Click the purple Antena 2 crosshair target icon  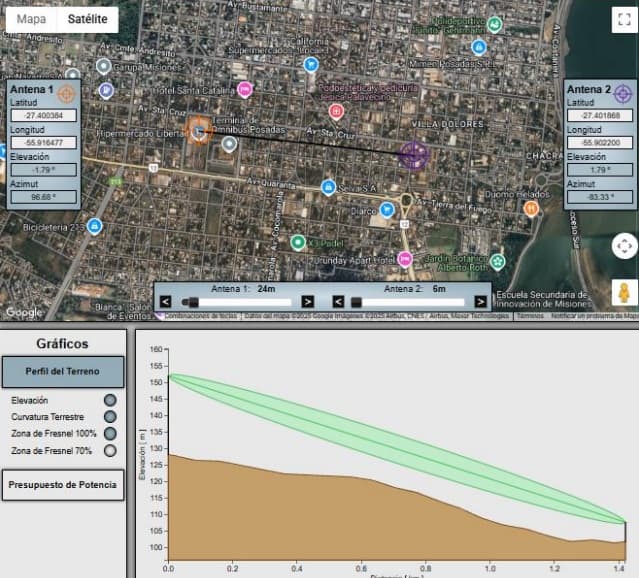coord(623,94)
